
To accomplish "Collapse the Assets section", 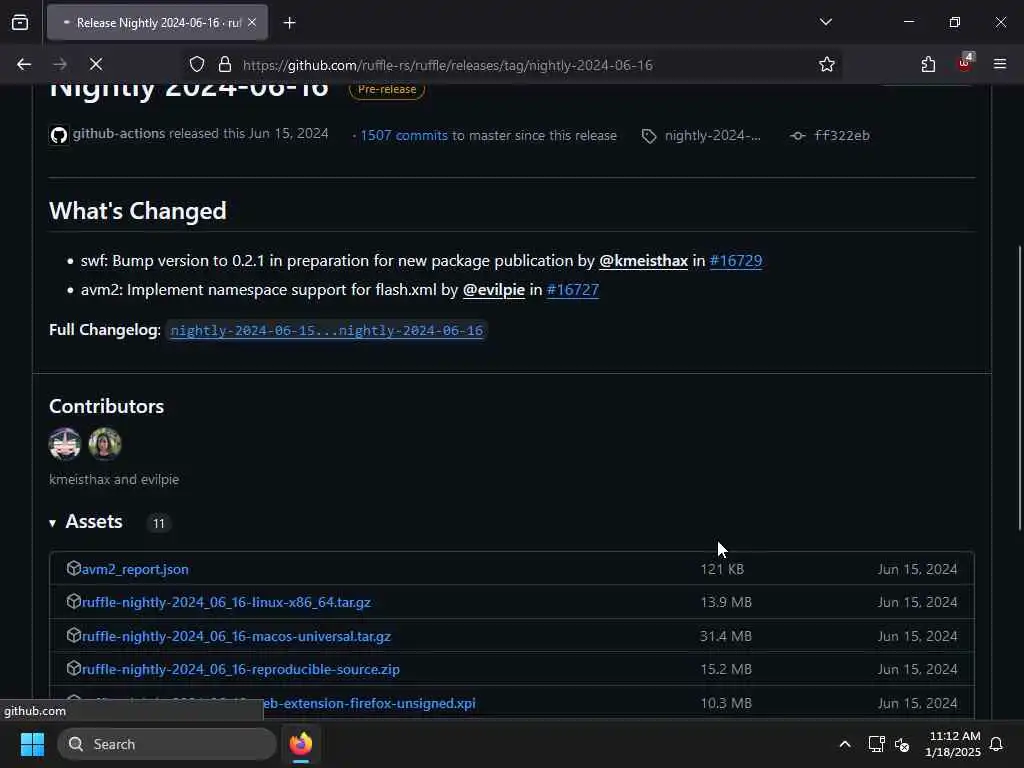I will 86,522.
